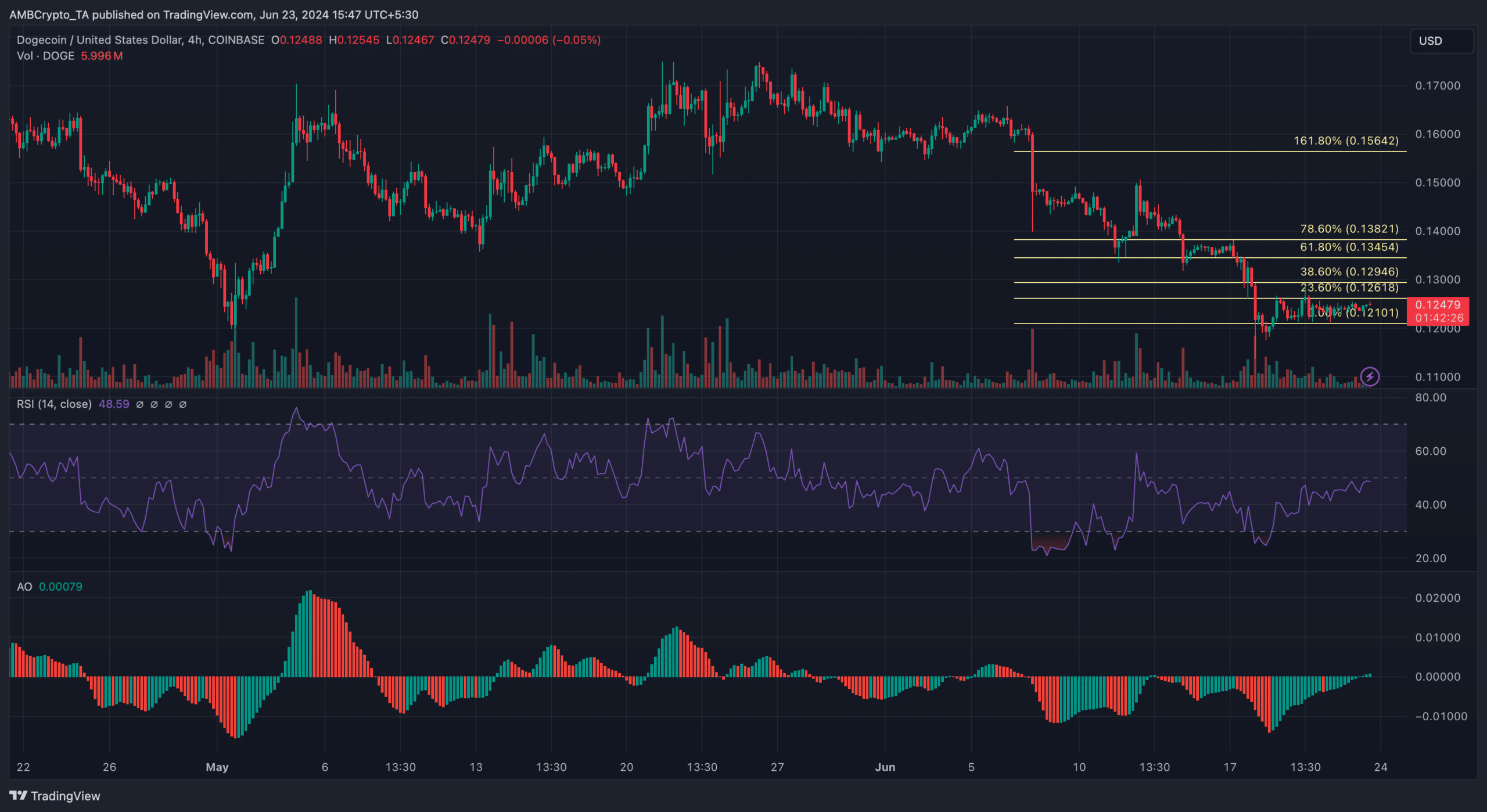Click 0.16000 on the price axis
The width and height of the screenshot is (1487, 812).
click(1438, 134)
